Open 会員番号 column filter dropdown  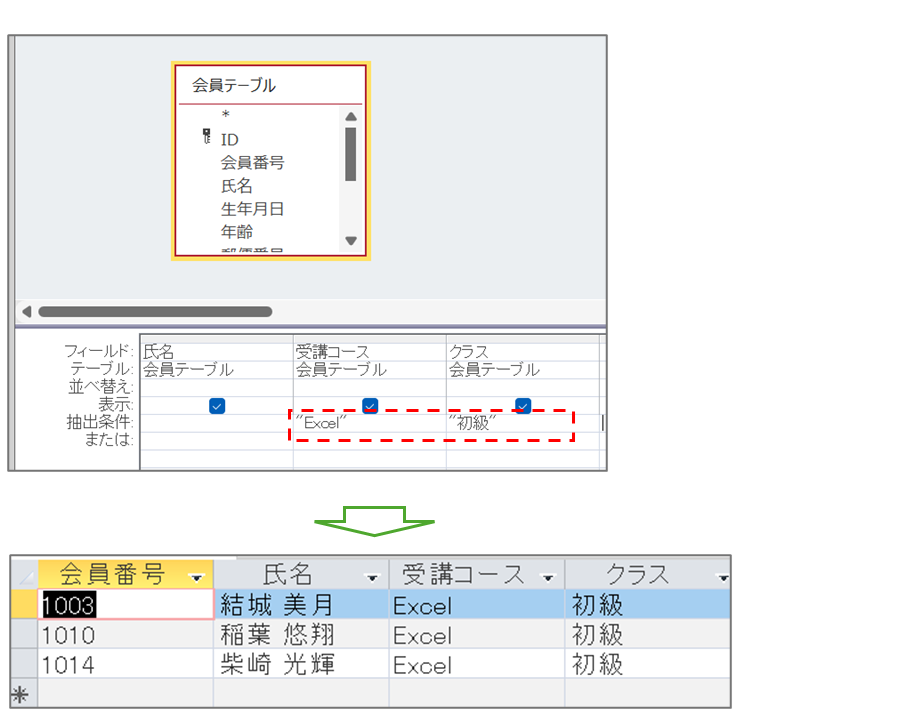pyautogui.click(x=197, y=576)
